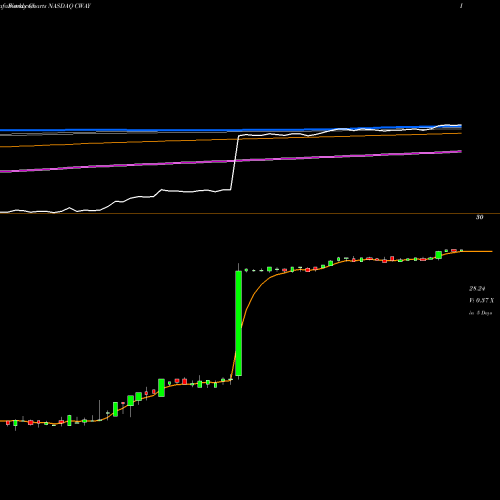Click the 28.24 price value label
Viewport: 500px width, 500px height.
point(477,289)
